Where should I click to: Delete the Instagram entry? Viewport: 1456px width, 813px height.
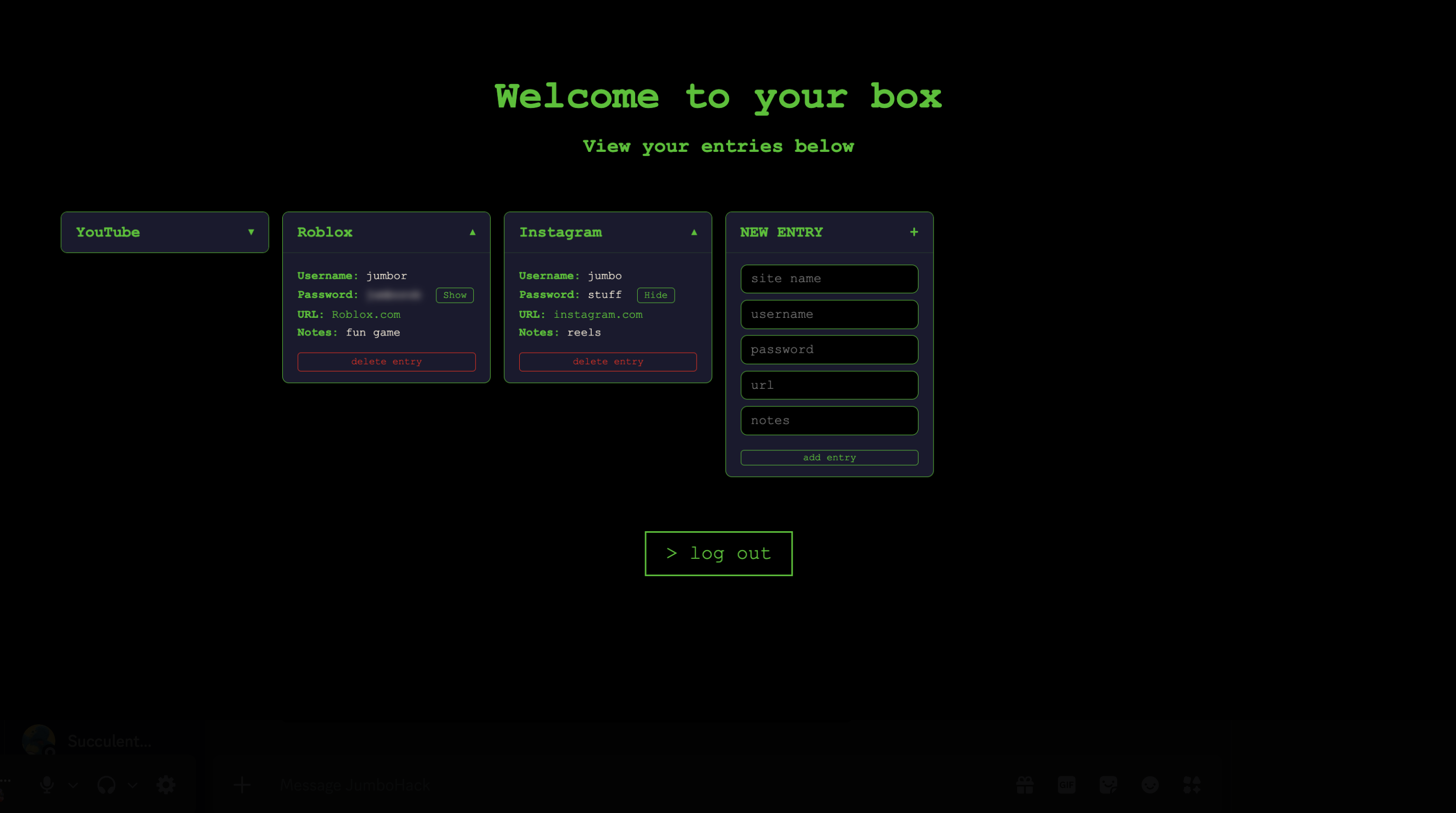pyautogui.click(x=607, y=362)
